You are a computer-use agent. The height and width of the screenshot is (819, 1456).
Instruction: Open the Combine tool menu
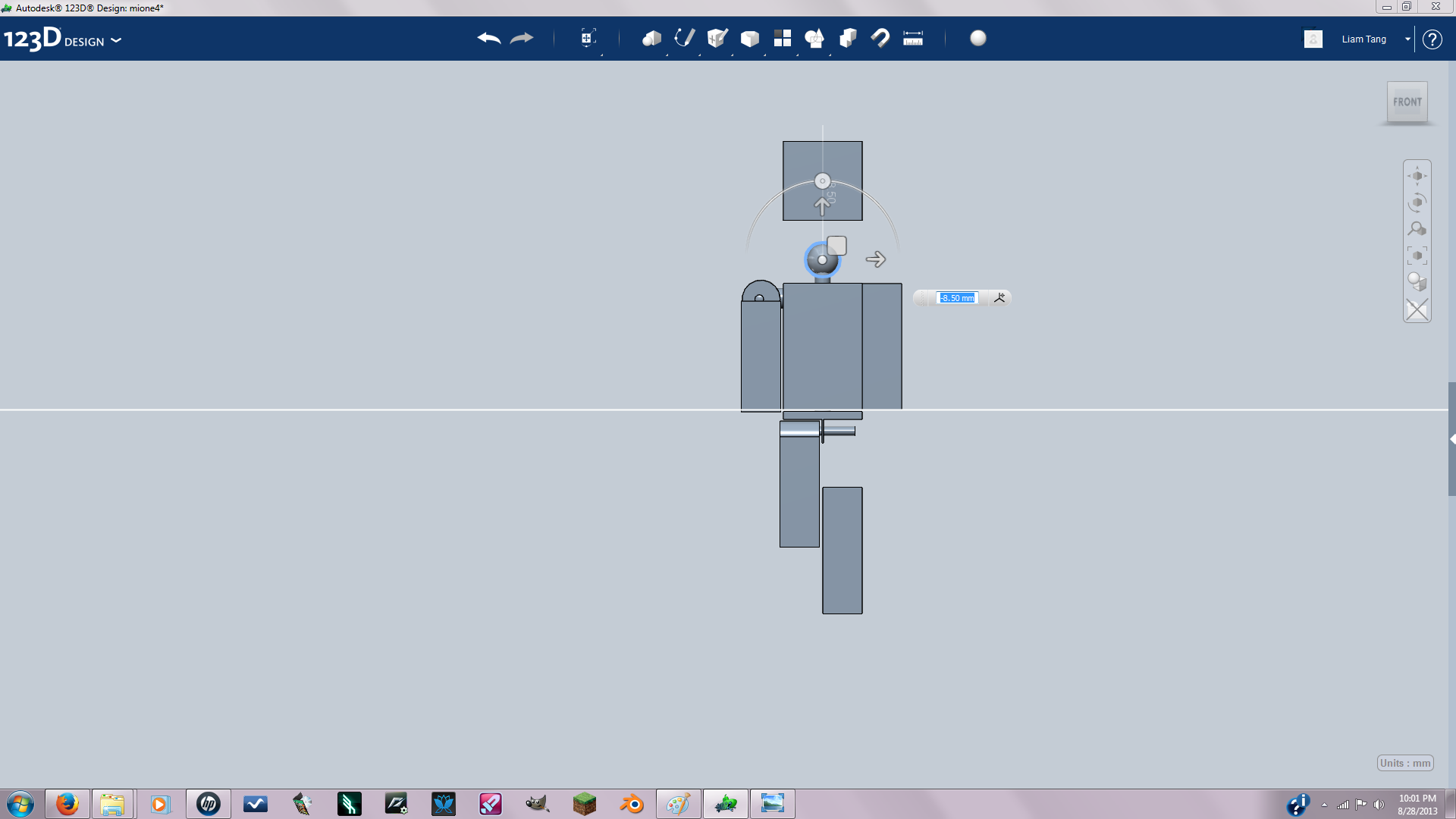point(848,38)
